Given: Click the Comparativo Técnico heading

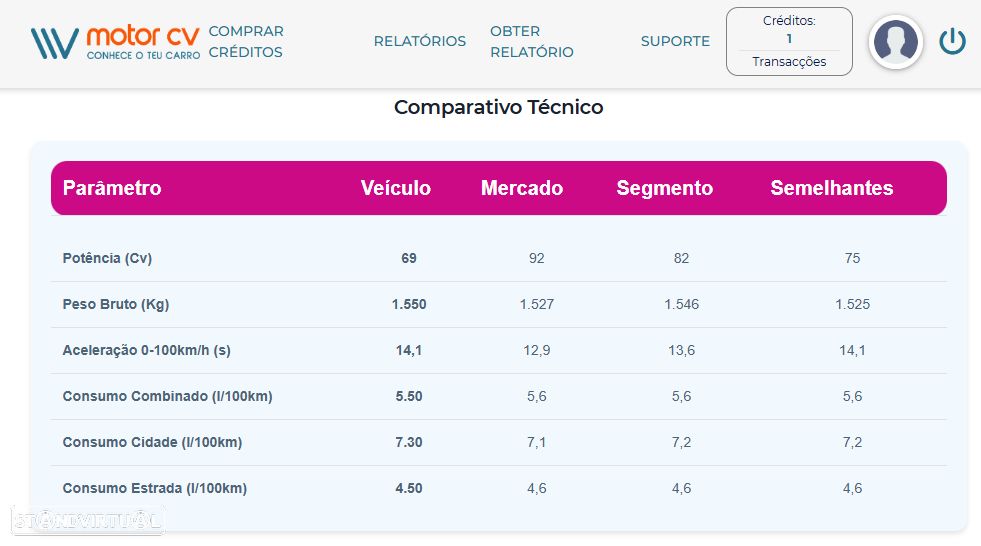Looking at the screenshot, I should (498, 107).
